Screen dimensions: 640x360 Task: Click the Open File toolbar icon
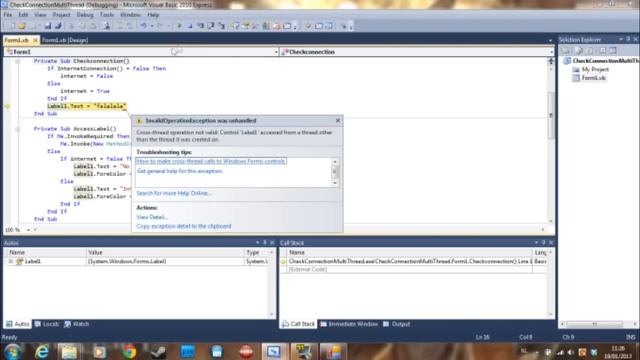(x=22, y=26)
